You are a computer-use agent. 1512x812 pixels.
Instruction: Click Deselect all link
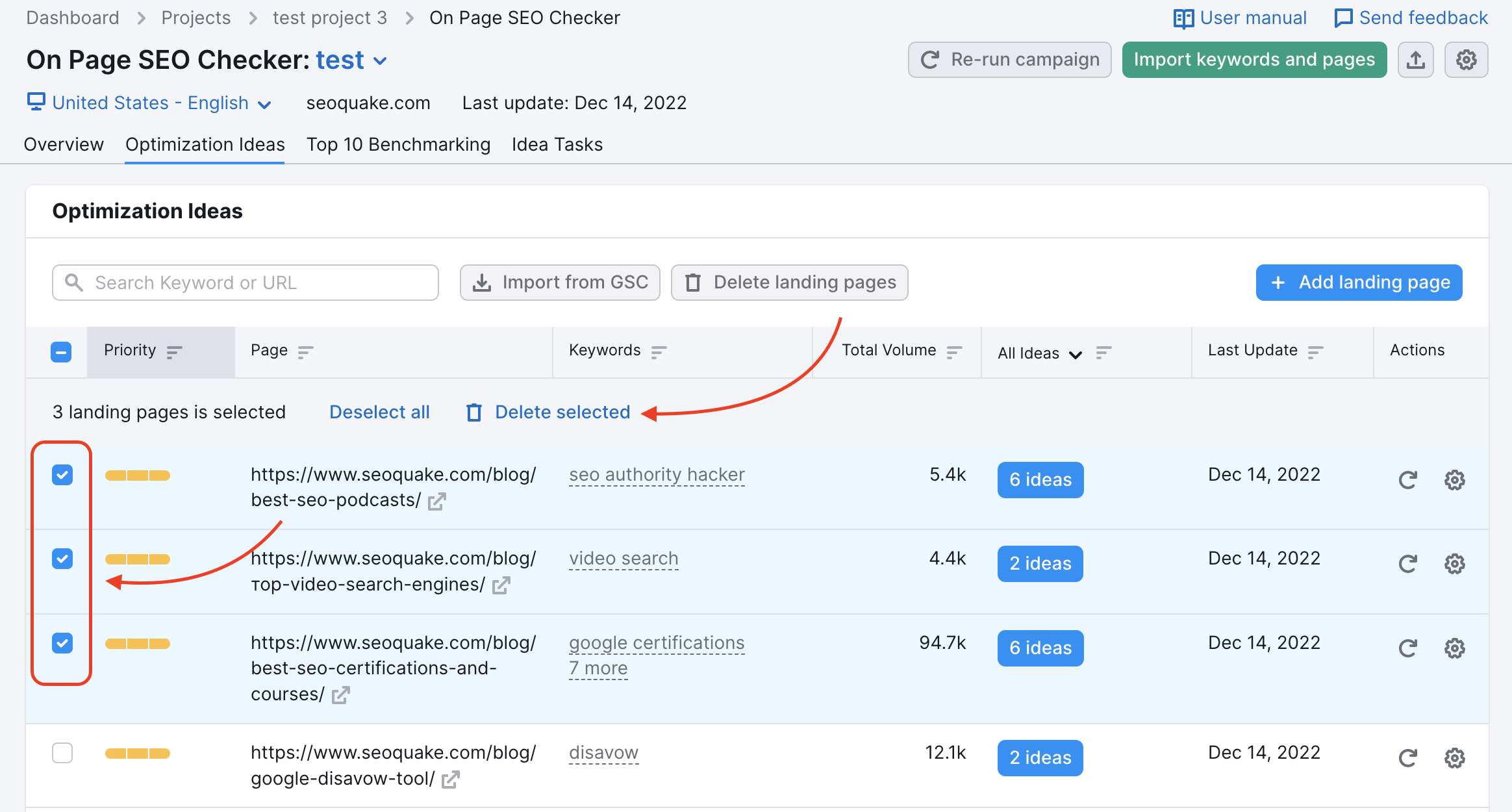point(379,412)
